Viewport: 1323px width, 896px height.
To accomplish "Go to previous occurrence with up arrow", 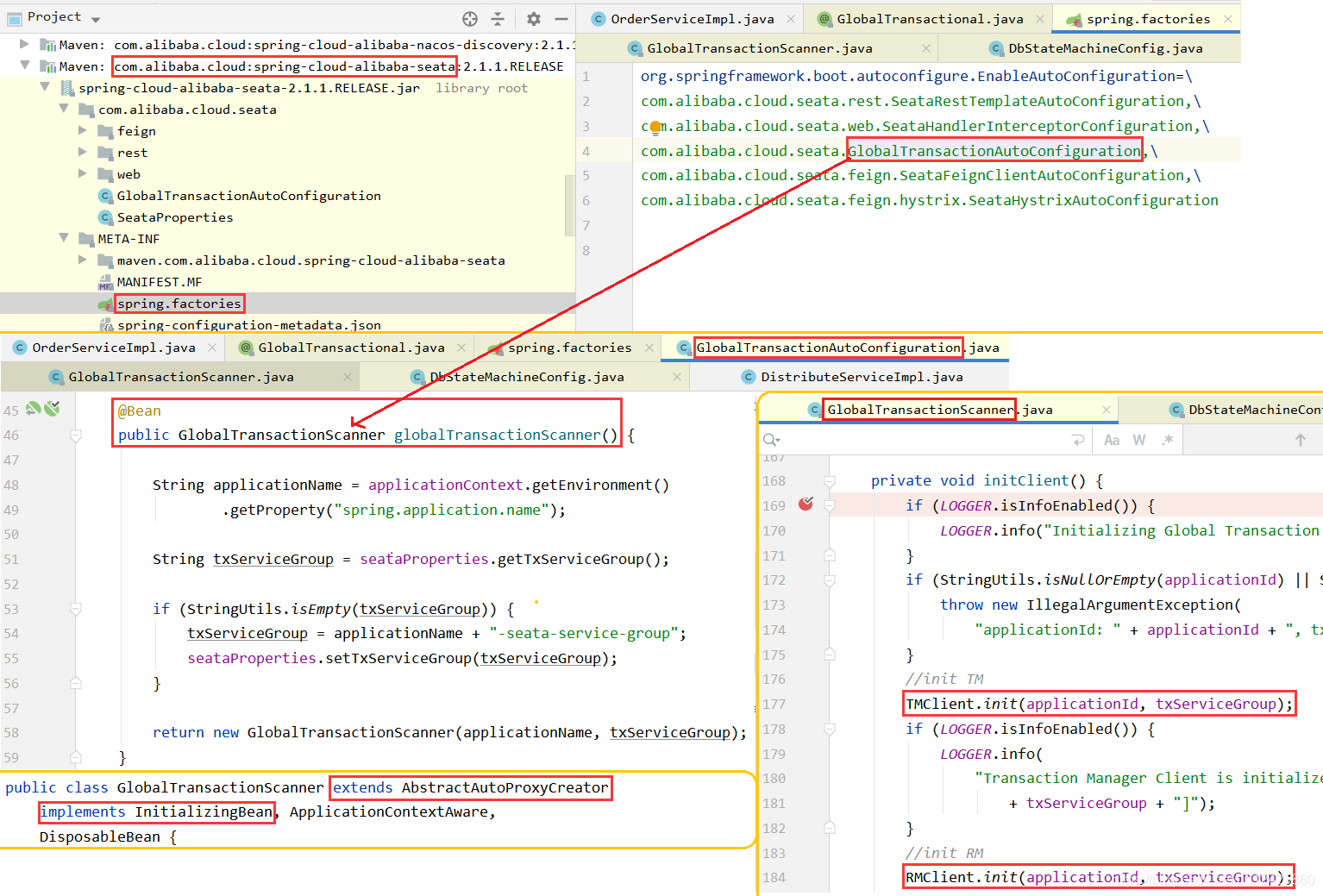I will [x=1301, y=440].
